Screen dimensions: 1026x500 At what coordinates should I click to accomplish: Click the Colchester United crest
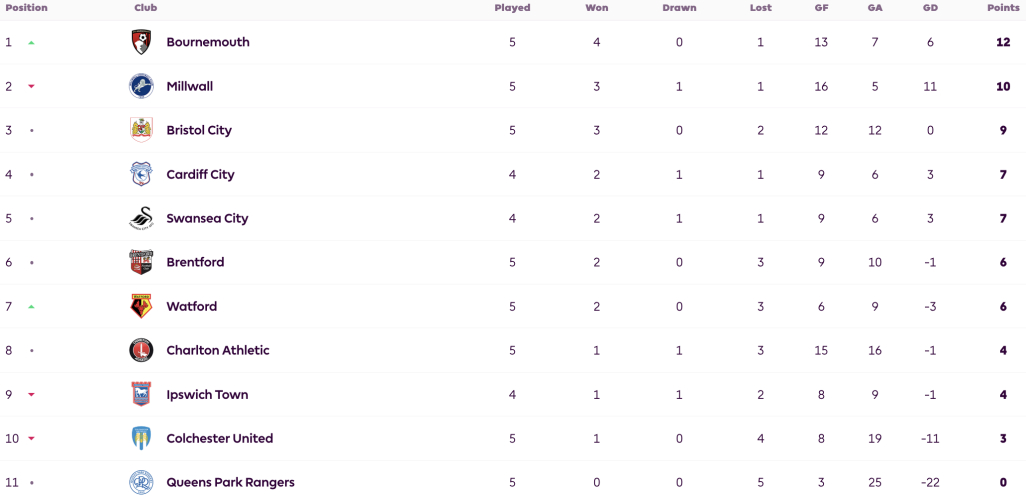141,438
